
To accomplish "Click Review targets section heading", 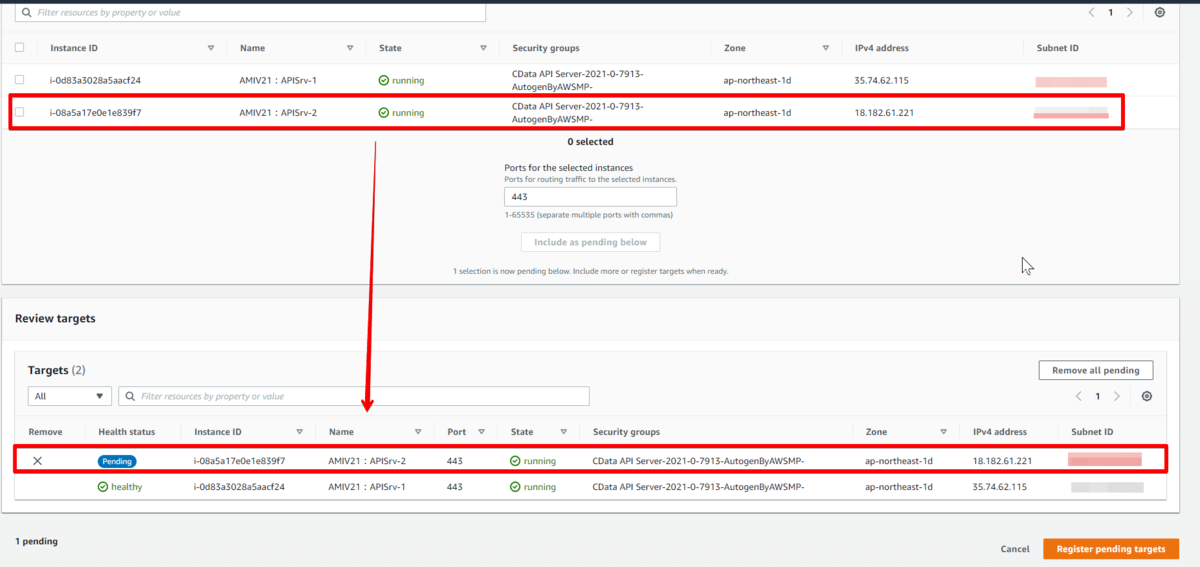I will 55,318.
